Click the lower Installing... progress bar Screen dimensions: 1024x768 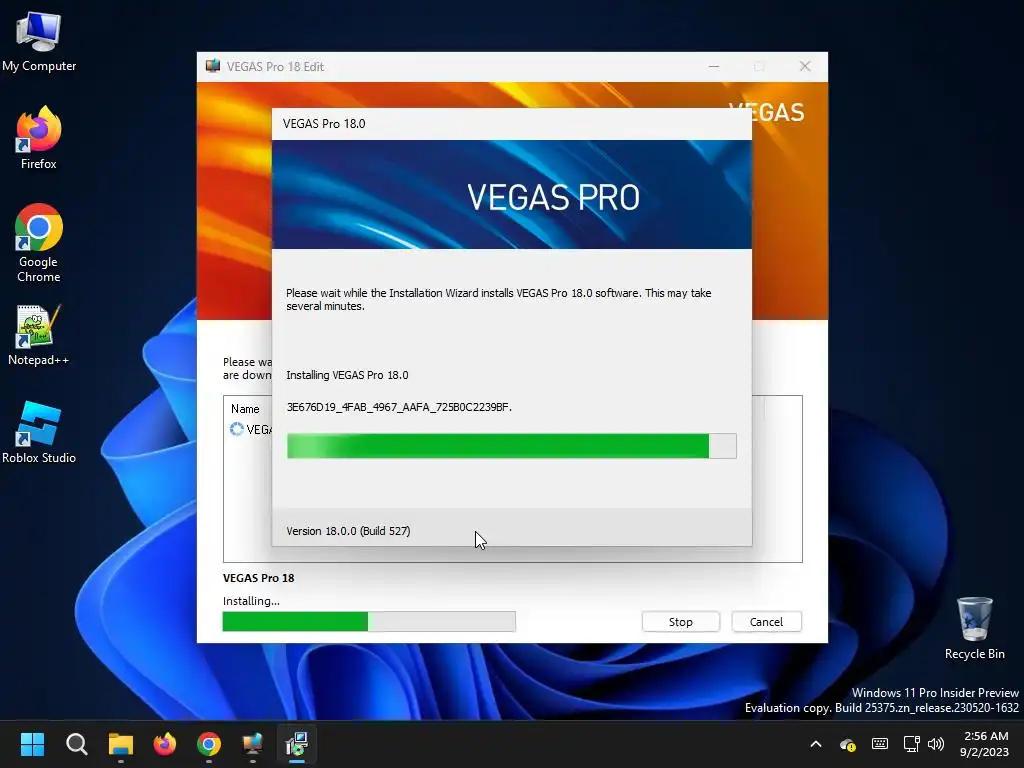(x=369, y=622)
